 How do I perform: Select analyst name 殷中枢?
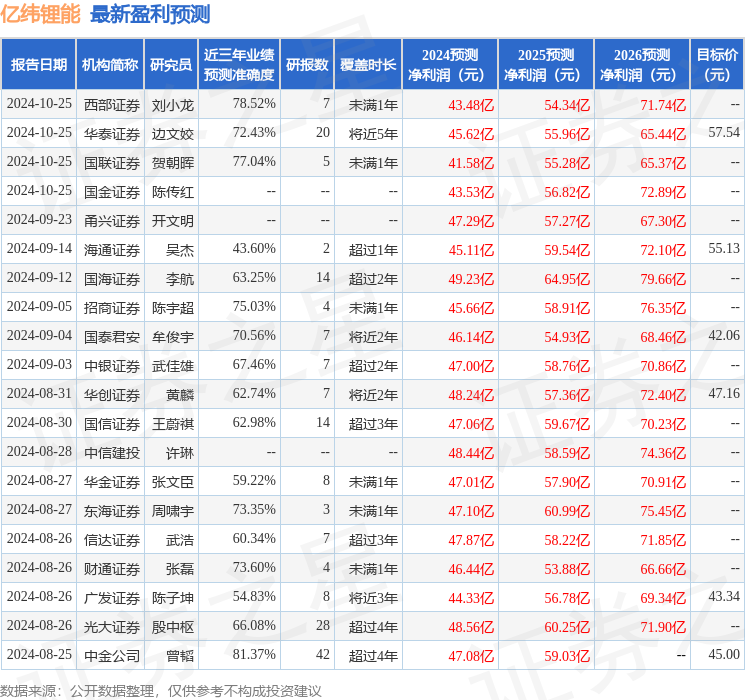point(173,627)
